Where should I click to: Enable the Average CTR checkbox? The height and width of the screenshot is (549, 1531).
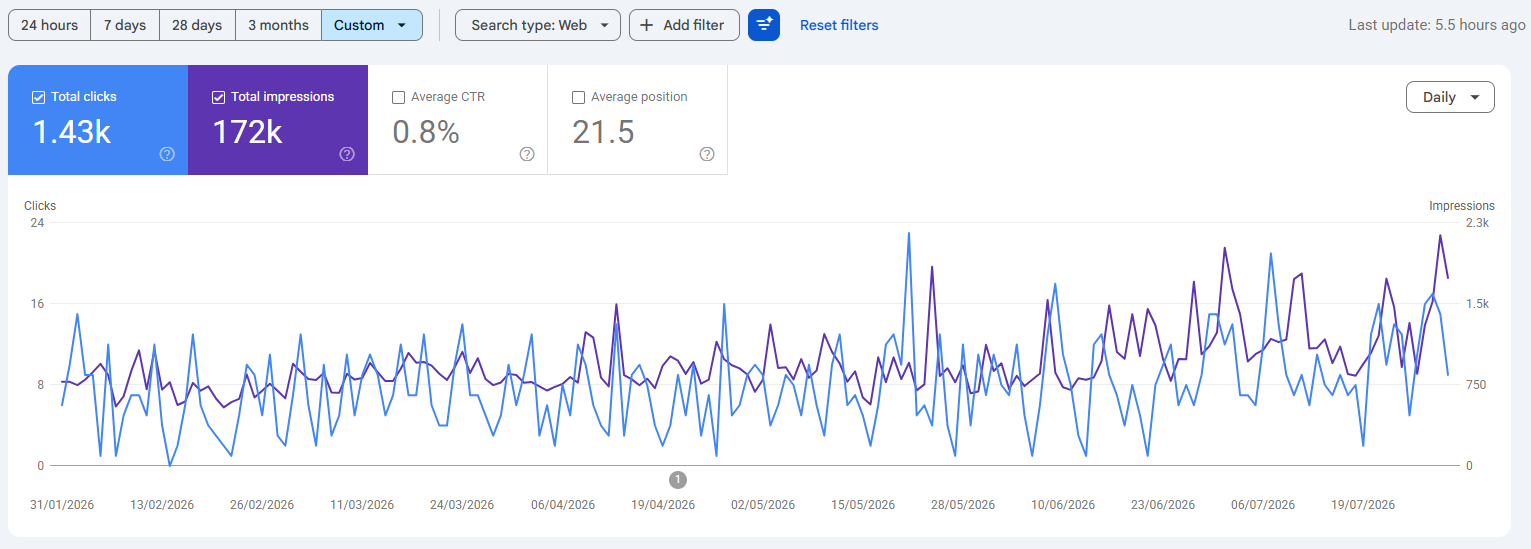(399, 97)
